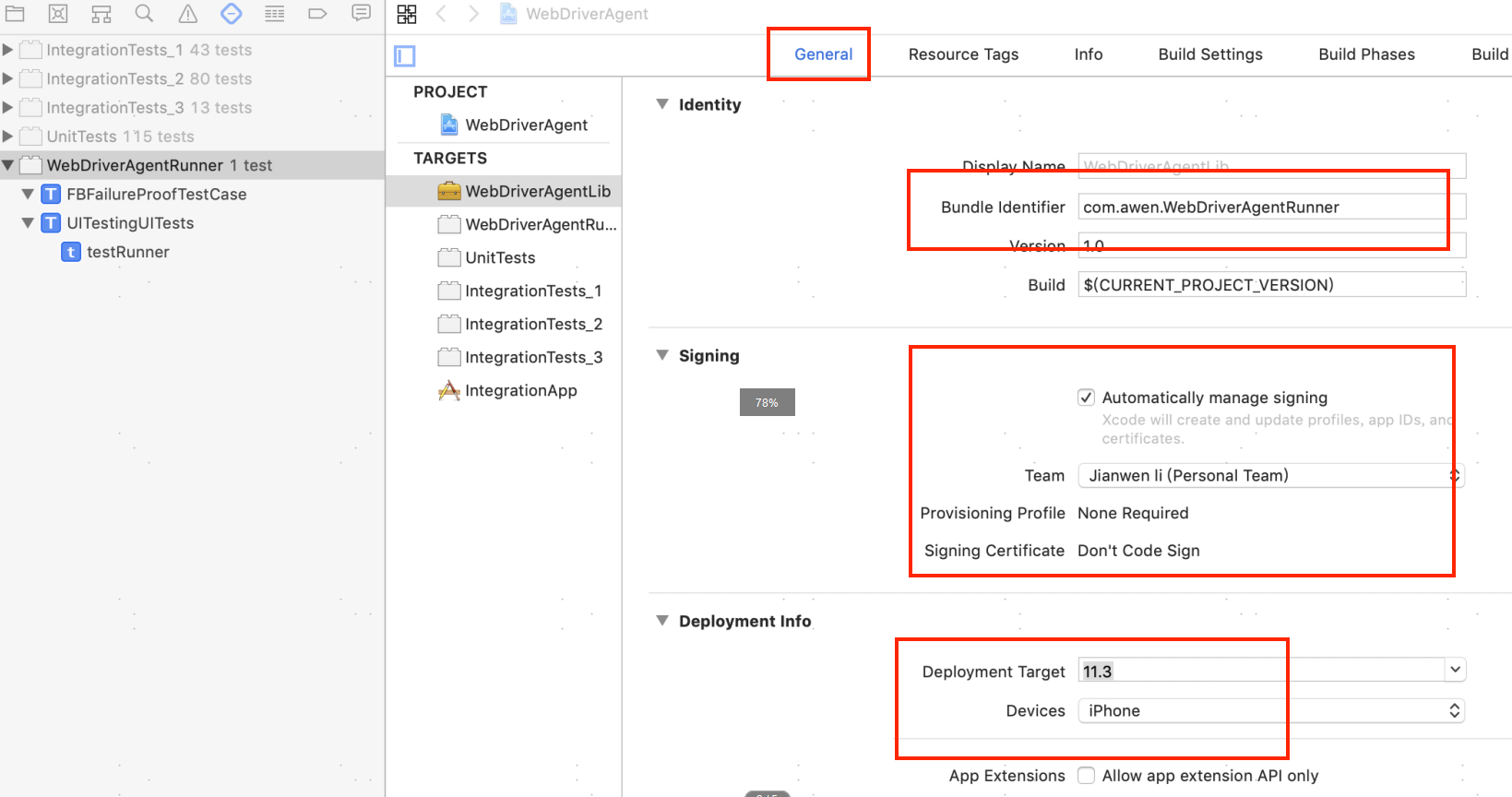Collapse the Deployment Info section
The height and width of the screenshot is (797, 1512).
[661, 621]
